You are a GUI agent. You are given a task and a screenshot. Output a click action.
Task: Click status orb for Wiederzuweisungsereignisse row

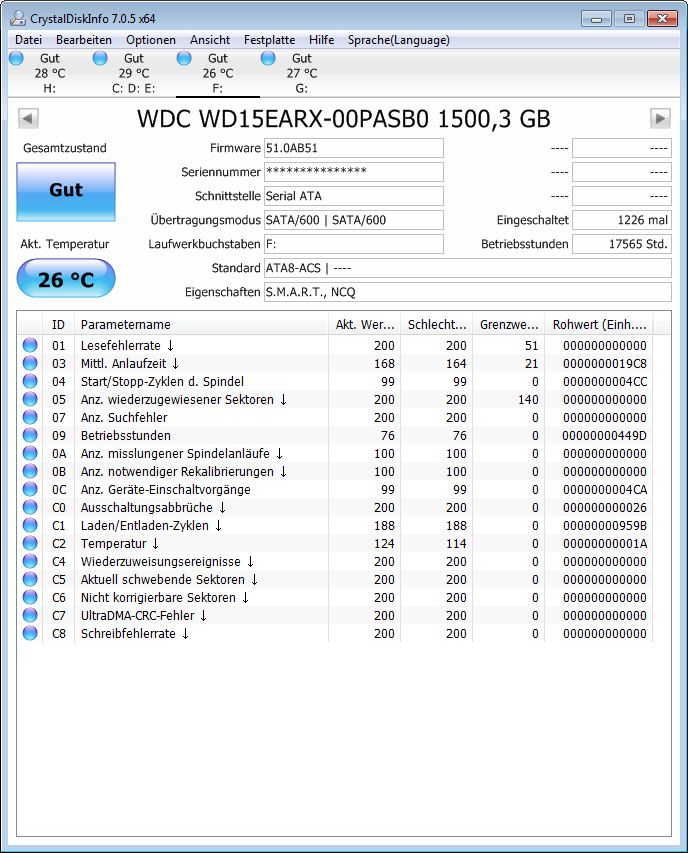(x=30, y=561)
